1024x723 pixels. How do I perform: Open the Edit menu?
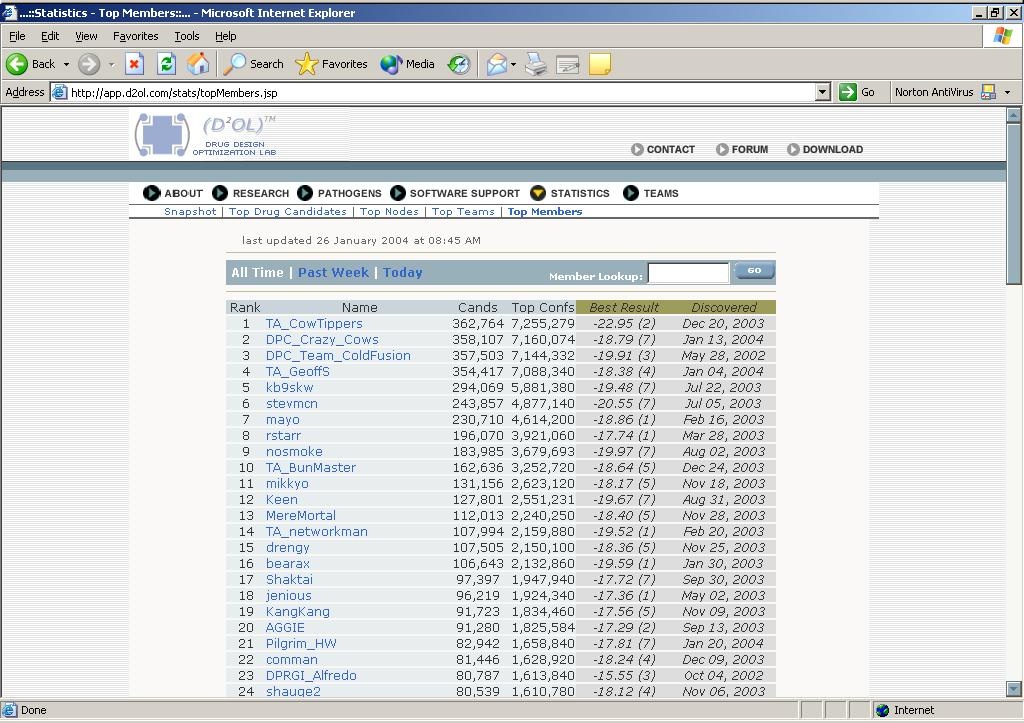(50, 36)
